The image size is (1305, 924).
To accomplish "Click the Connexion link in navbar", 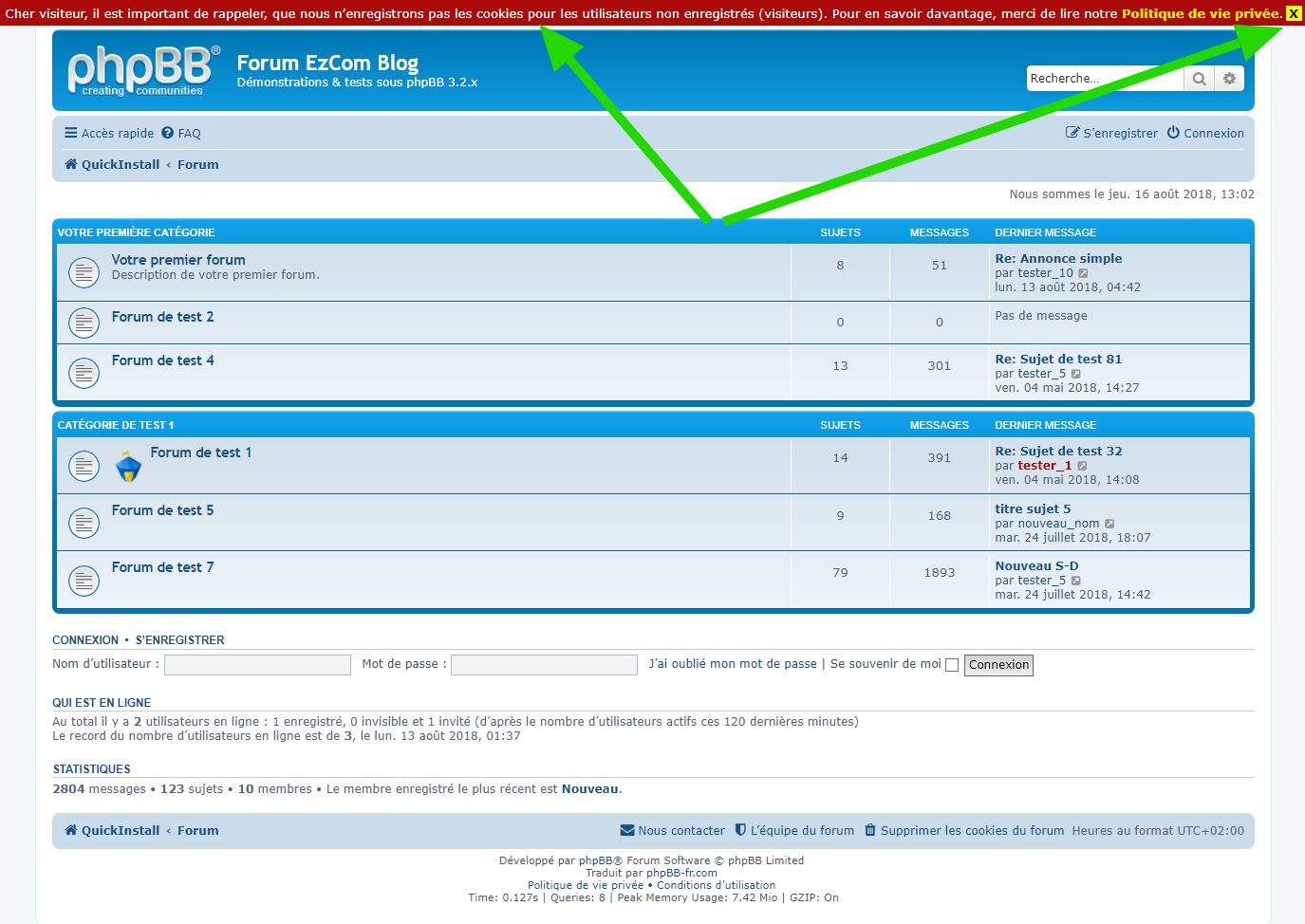I will [x=1205, y=134].
